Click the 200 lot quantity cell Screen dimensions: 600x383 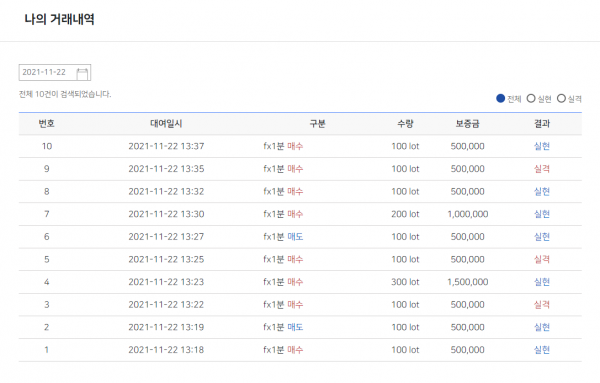(405, 214)
